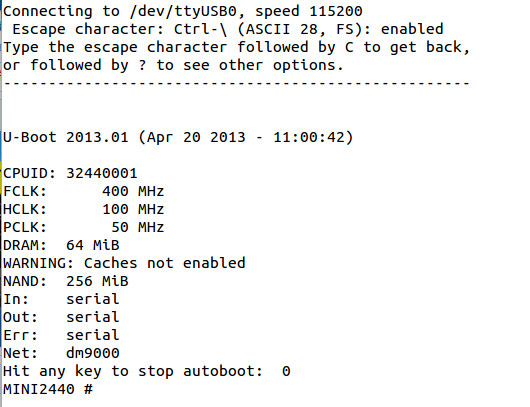
Task: Click the NAND 256 MiB line
Action: click(x=66, y=281)
